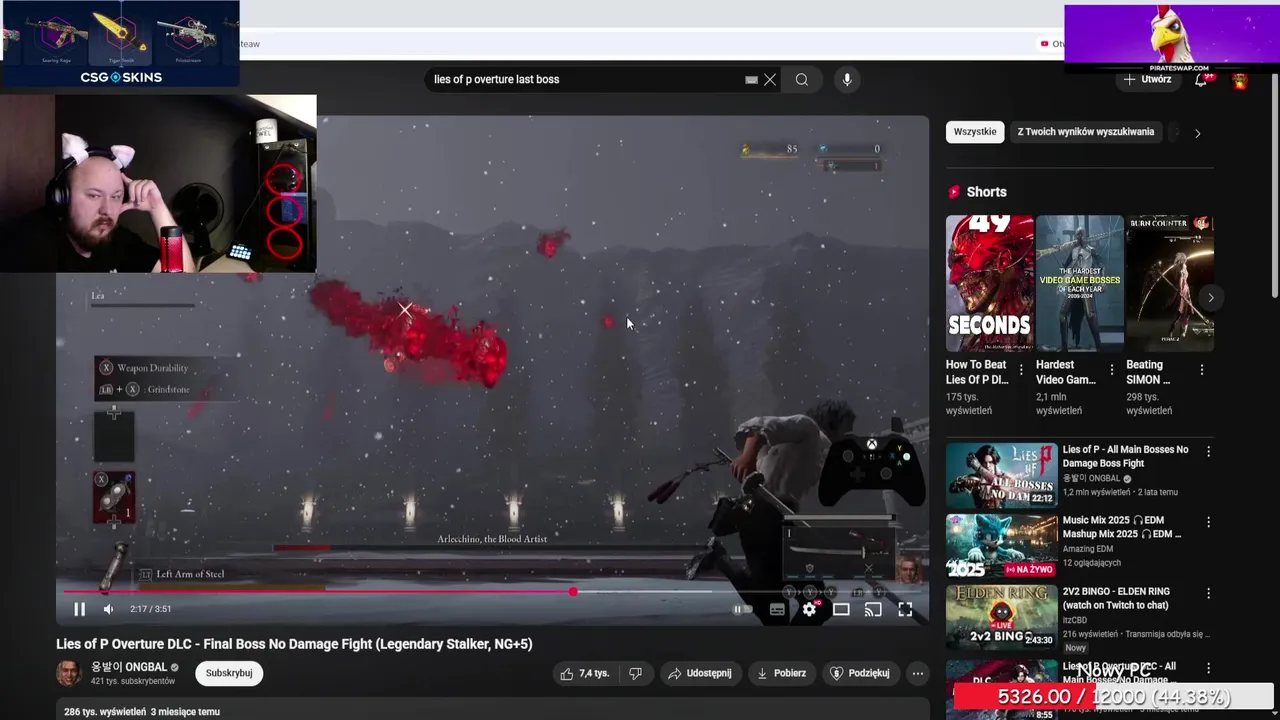This screenshot has width=1280, height=720.
Task: Open Short 'How To Beat Lies Of P' thumbnail
Action: [990, 283]
